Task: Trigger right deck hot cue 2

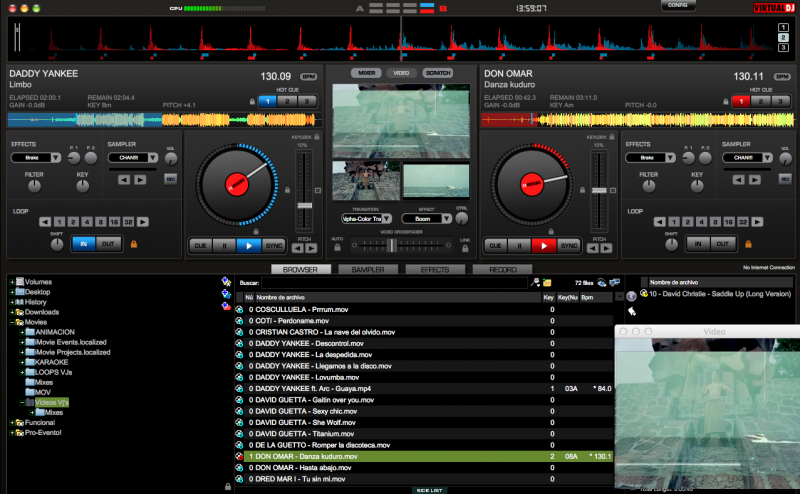Action: click(761, 101)
